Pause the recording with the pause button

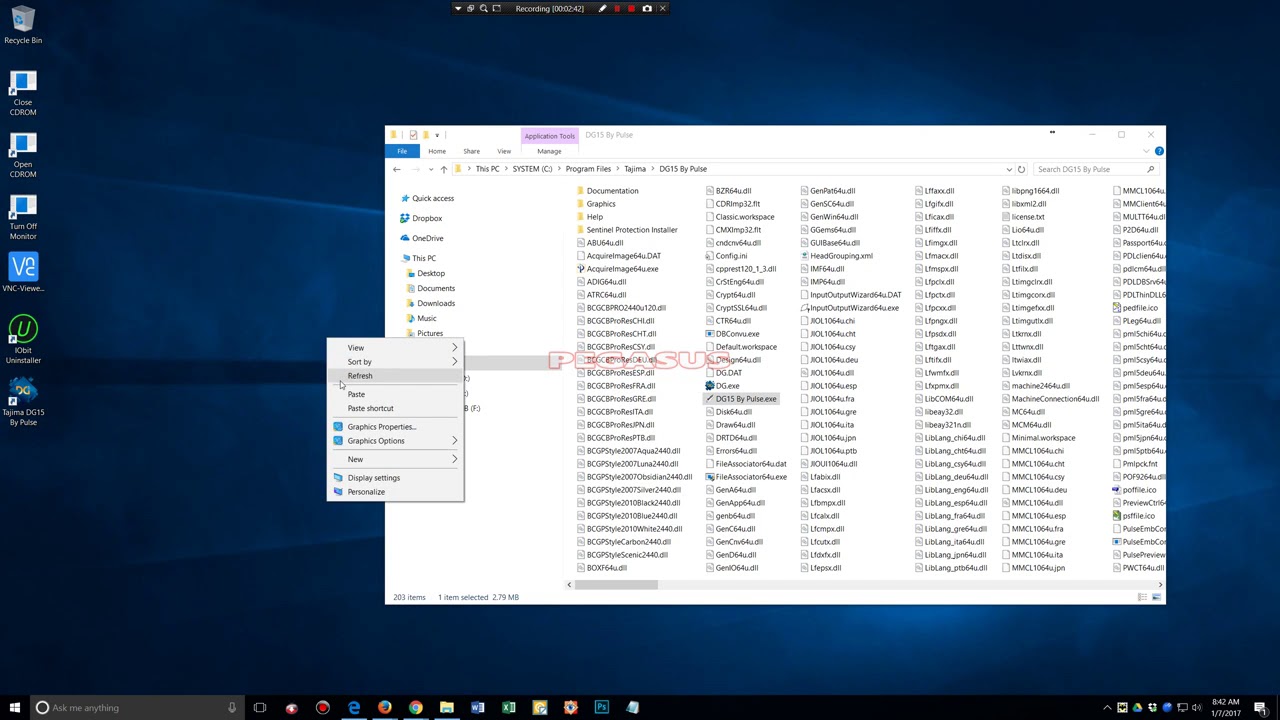pos(617,9)
